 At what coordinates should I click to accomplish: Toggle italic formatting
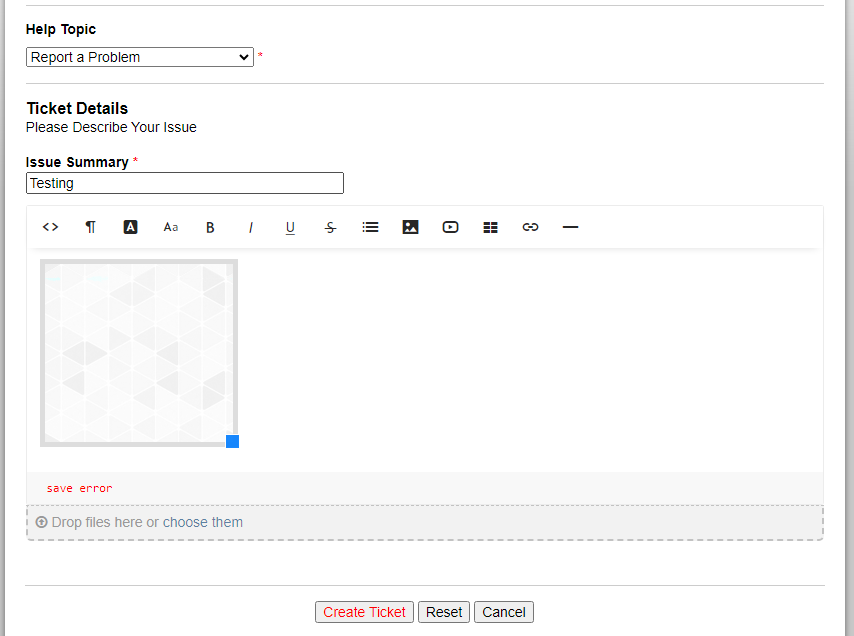[251, 228]
